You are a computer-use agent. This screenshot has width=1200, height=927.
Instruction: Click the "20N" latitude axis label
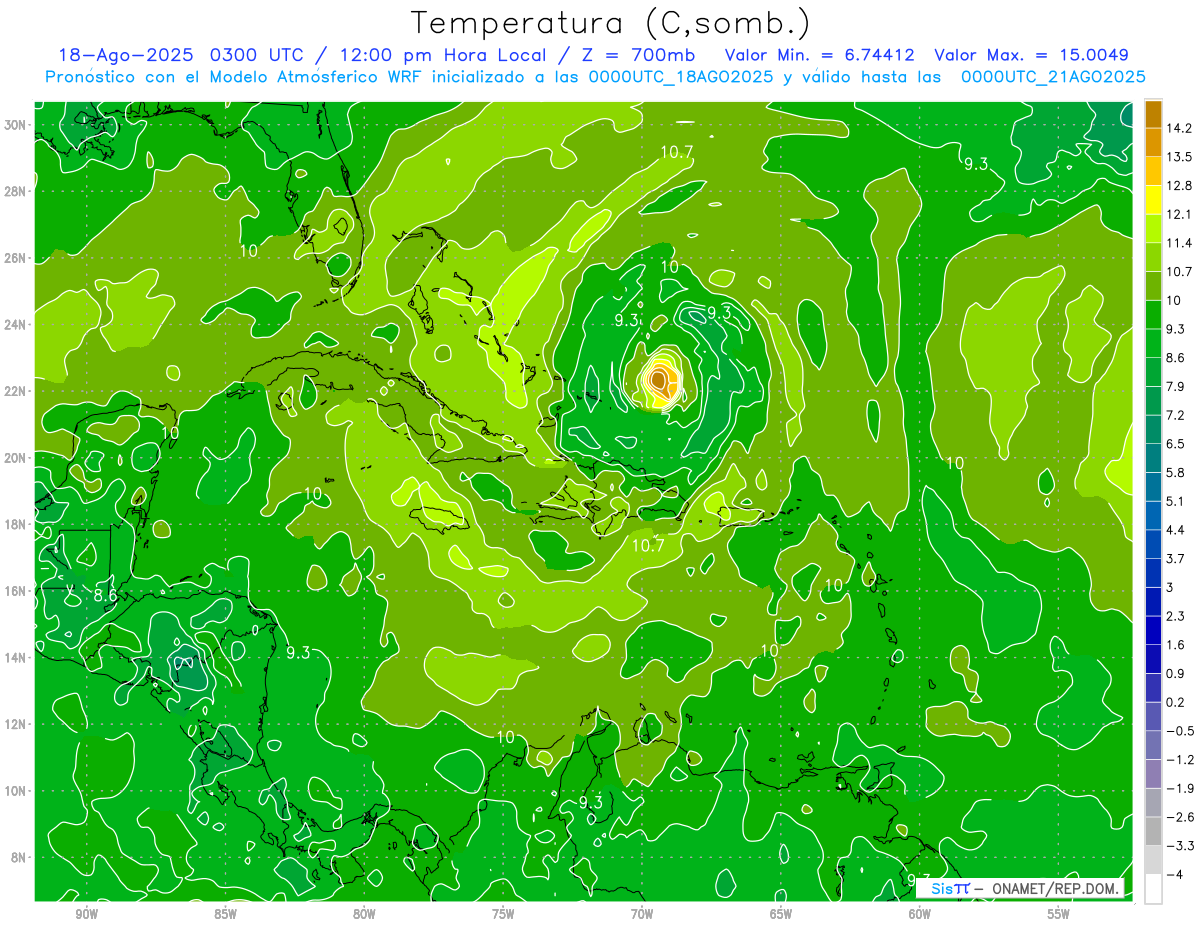(17, 458)
